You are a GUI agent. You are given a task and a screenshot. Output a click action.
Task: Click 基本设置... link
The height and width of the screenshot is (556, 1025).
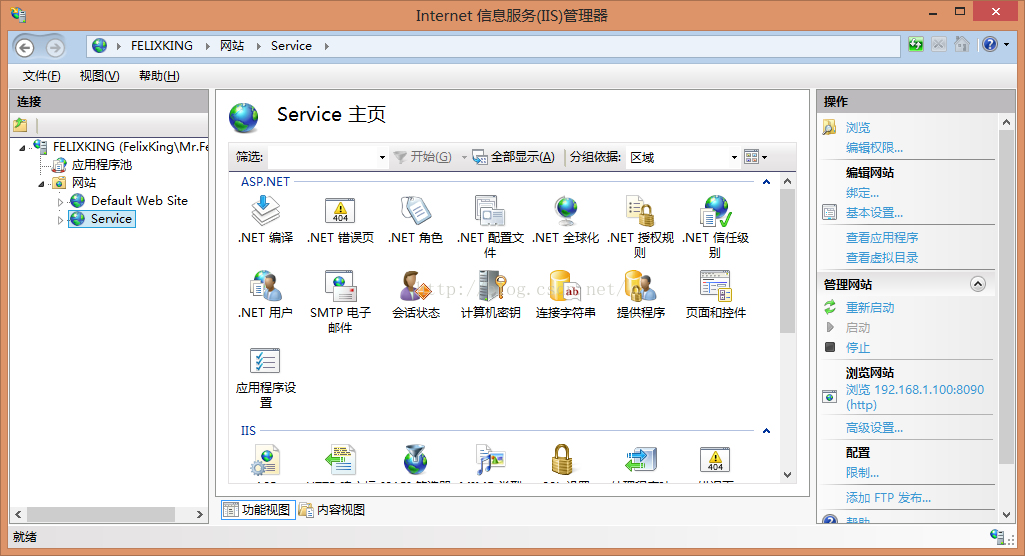coord(874,213)
